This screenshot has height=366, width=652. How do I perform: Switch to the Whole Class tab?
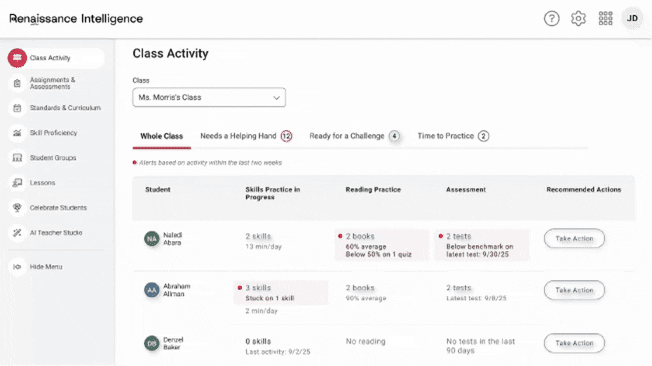click(x=161, y=136)
